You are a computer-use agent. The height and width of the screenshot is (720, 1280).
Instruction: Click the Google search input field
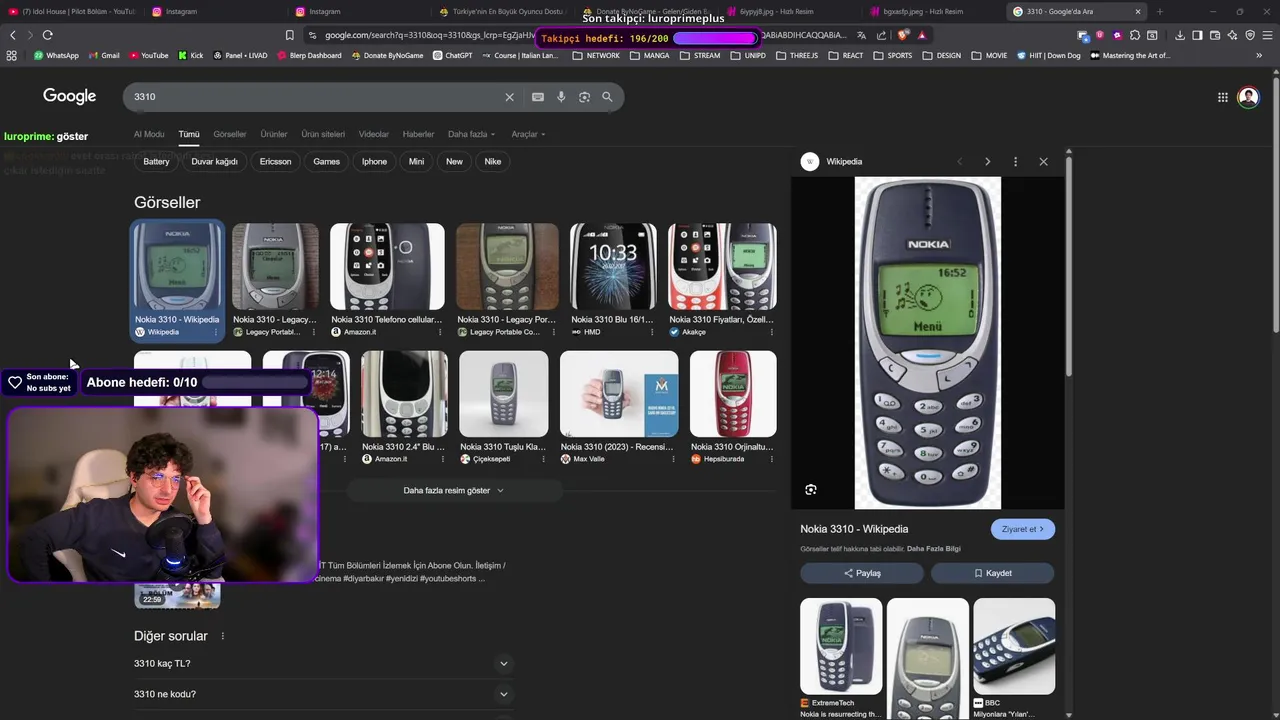click(315, 97)
